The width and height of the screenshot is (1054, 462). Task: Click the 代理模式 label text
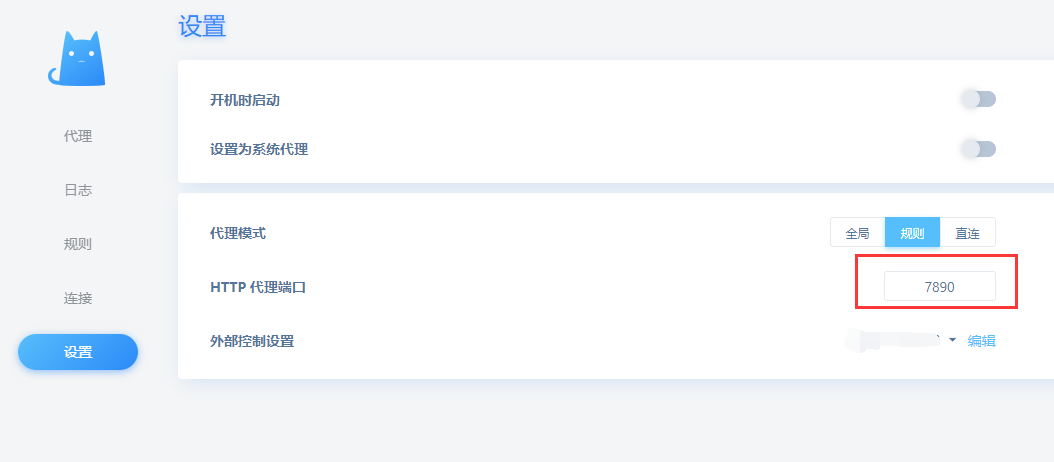238,233
